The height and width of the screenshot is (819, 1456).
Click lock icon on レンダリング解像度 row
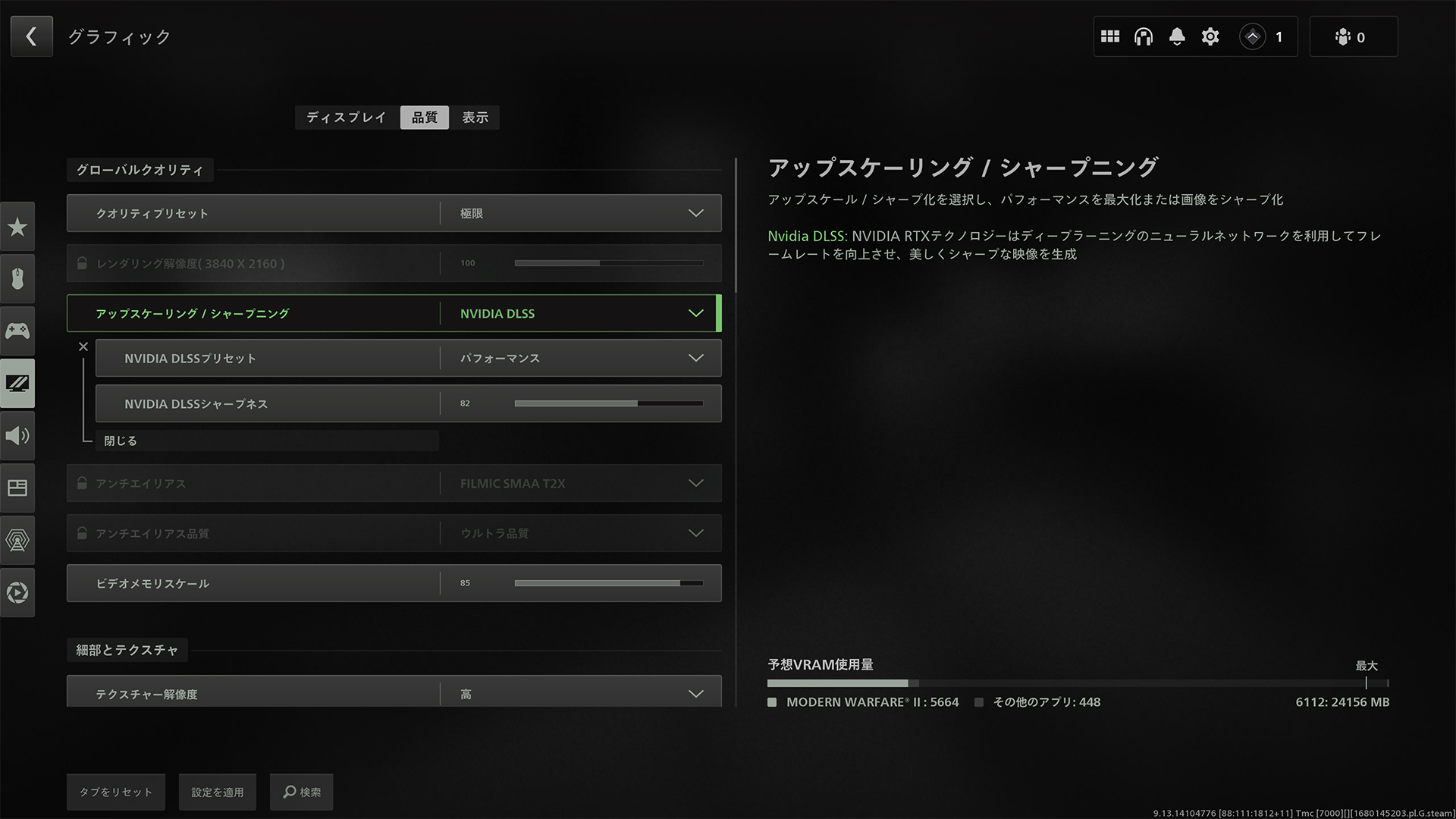point(82,263)
